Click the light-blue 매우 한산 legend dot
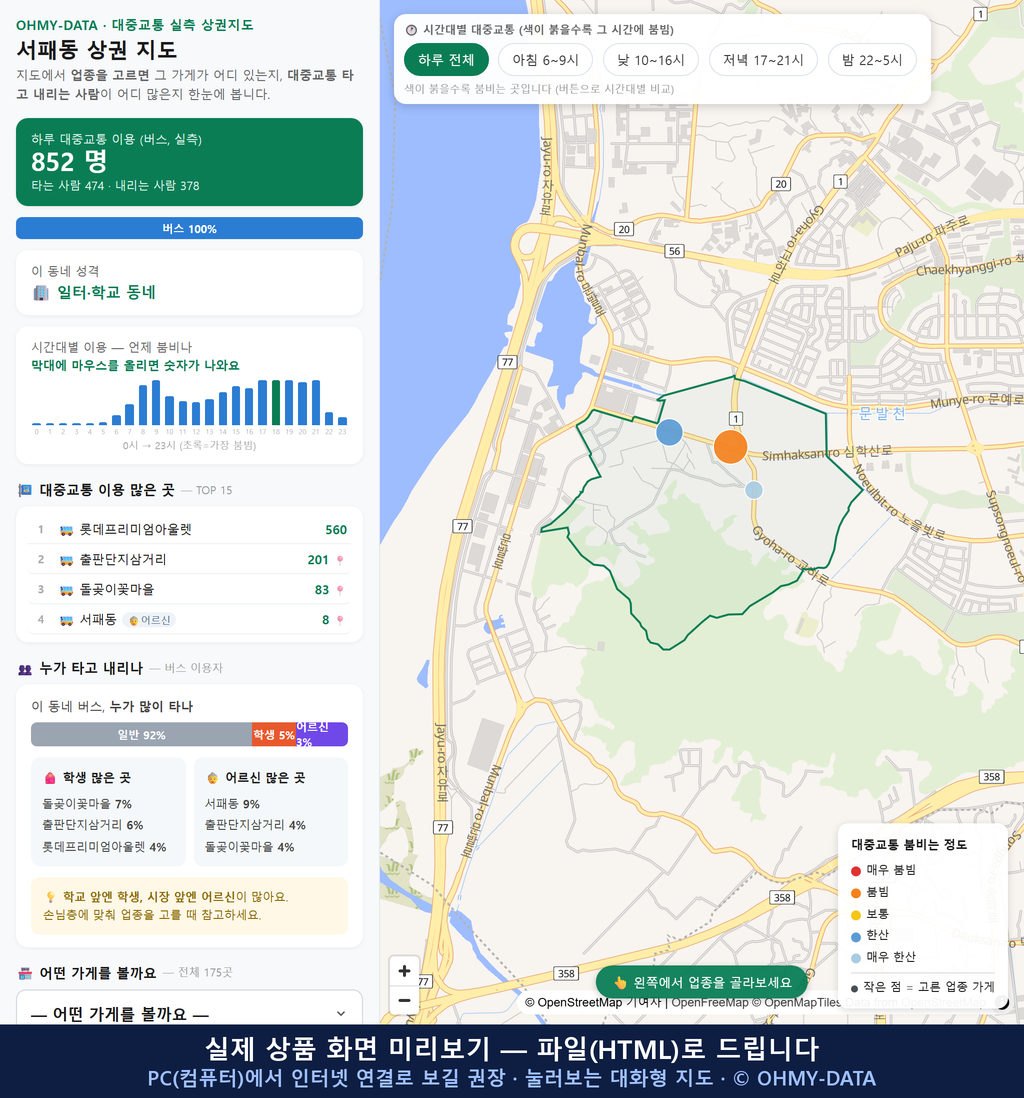 click(x=856, y=958)
